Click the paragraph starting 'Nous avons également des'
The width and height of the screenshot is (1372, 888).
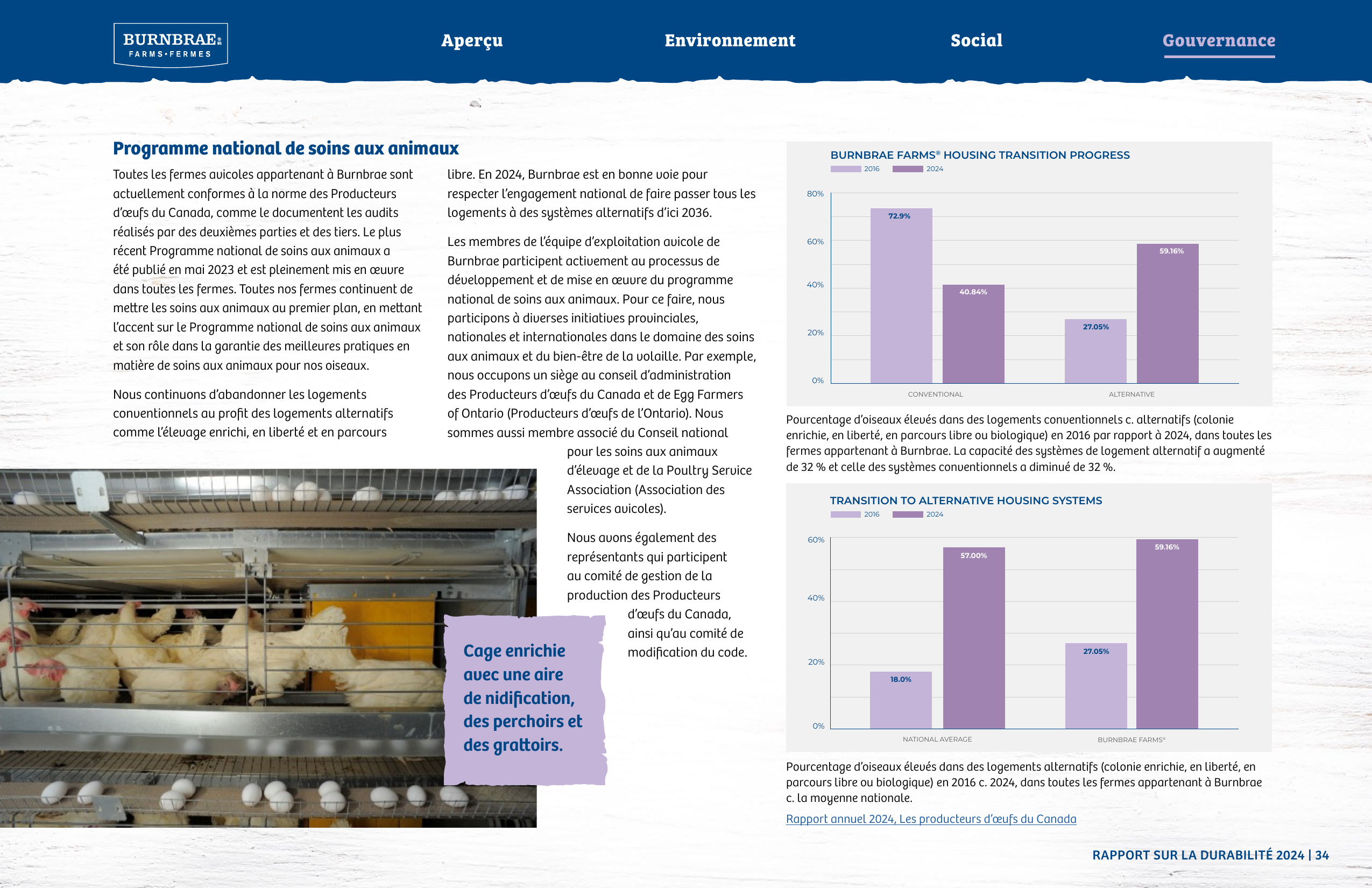tap(657, 595)
